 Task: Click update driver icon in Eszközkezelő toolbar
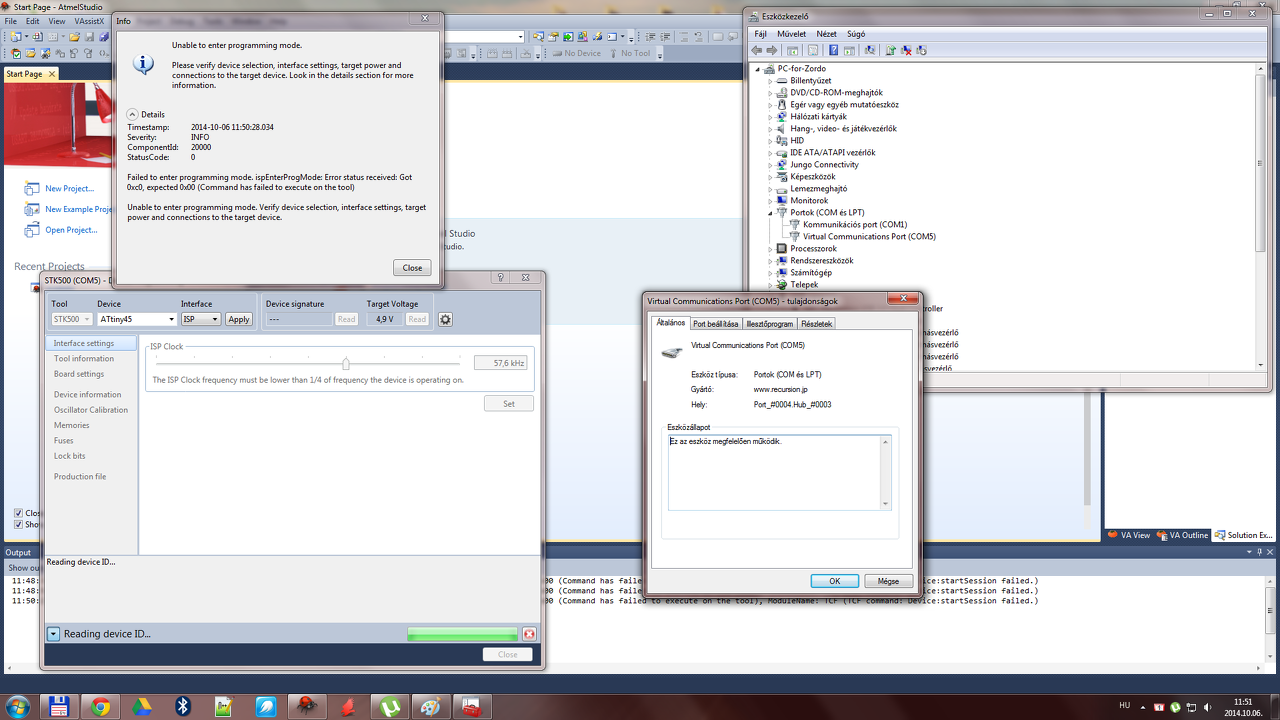click(890, 50)
